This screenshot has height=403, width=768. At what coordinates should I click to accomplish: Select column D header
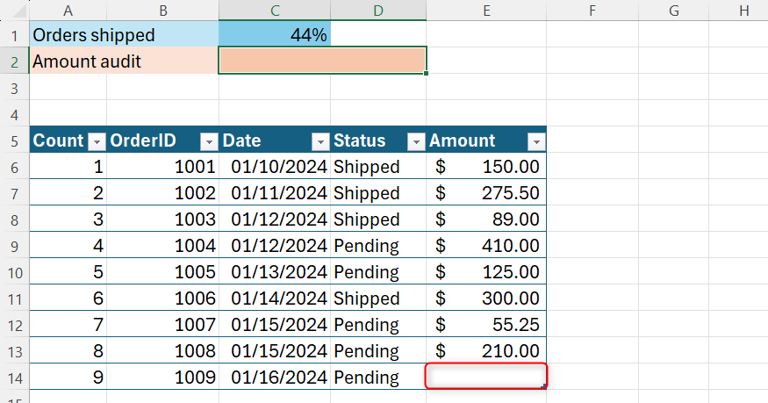[378, 10]
